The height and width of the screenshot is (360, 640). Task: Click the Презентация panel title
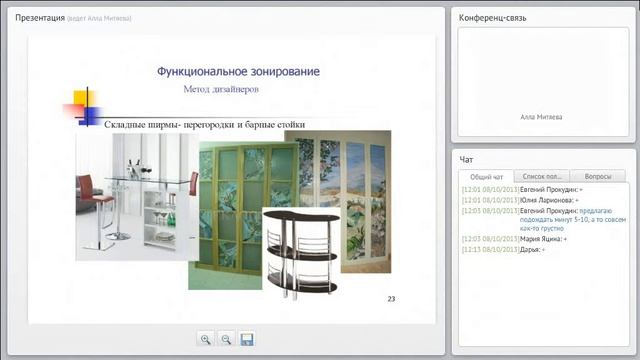coord(40,18)
